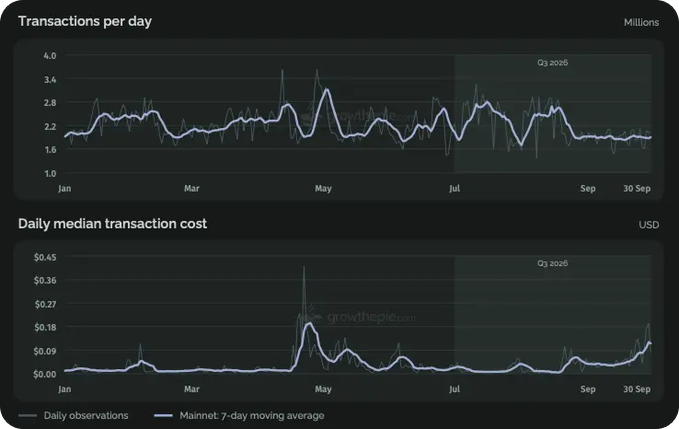Screen dimensions: 679x429
Task: Click 'Jul' on the transactions chart axis
Action: (x=455, y=188)
